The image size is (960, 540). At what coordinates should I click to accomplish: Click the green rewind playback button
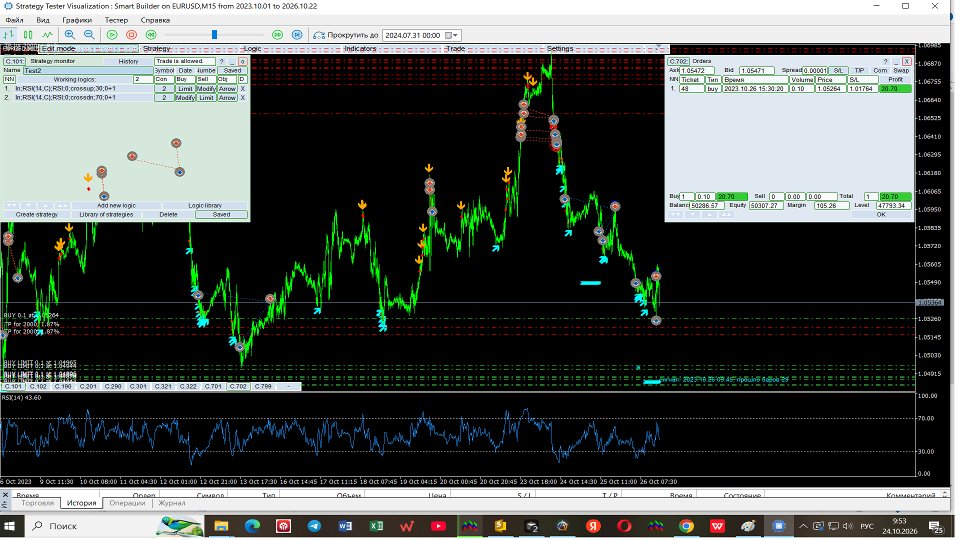(x=151, y=35)
